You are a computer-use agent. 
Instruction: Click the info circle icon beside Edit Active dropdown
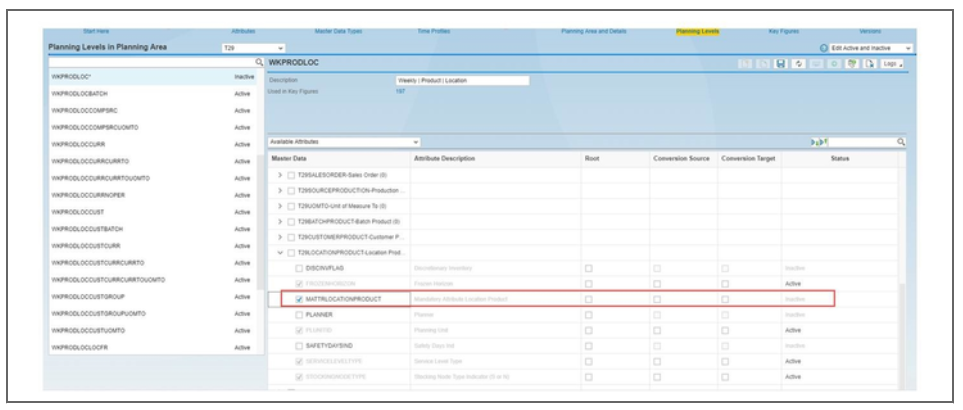tap(824, 48)
